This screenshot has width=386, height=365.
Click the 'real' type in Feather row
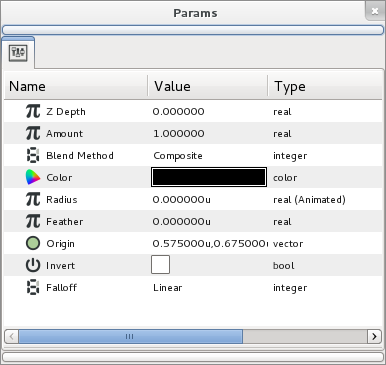(282, 222)
